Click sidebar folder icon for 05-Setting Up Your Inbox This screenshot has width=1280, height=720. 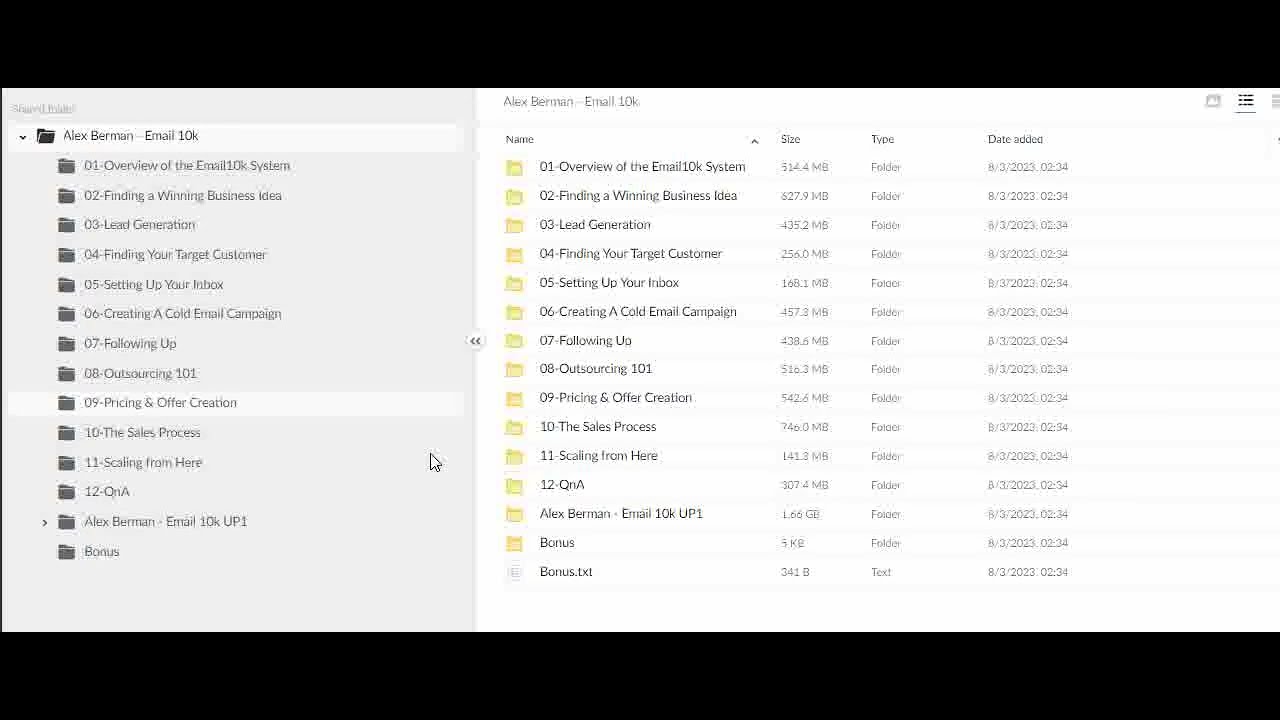[x=67, y=285]
